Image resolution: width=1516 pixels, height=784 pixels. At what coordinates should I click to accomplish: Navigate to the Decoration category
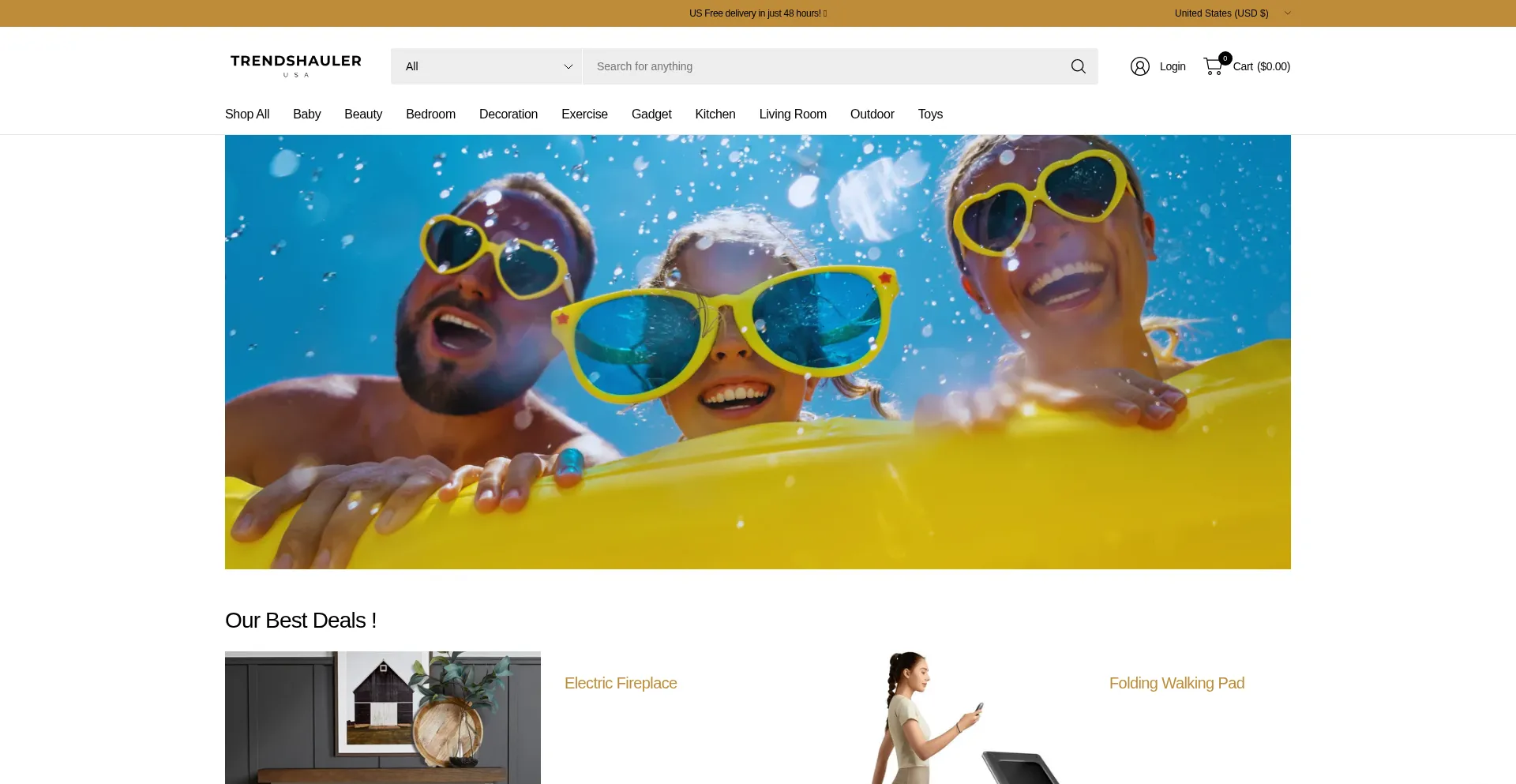[x=508, y=114]
